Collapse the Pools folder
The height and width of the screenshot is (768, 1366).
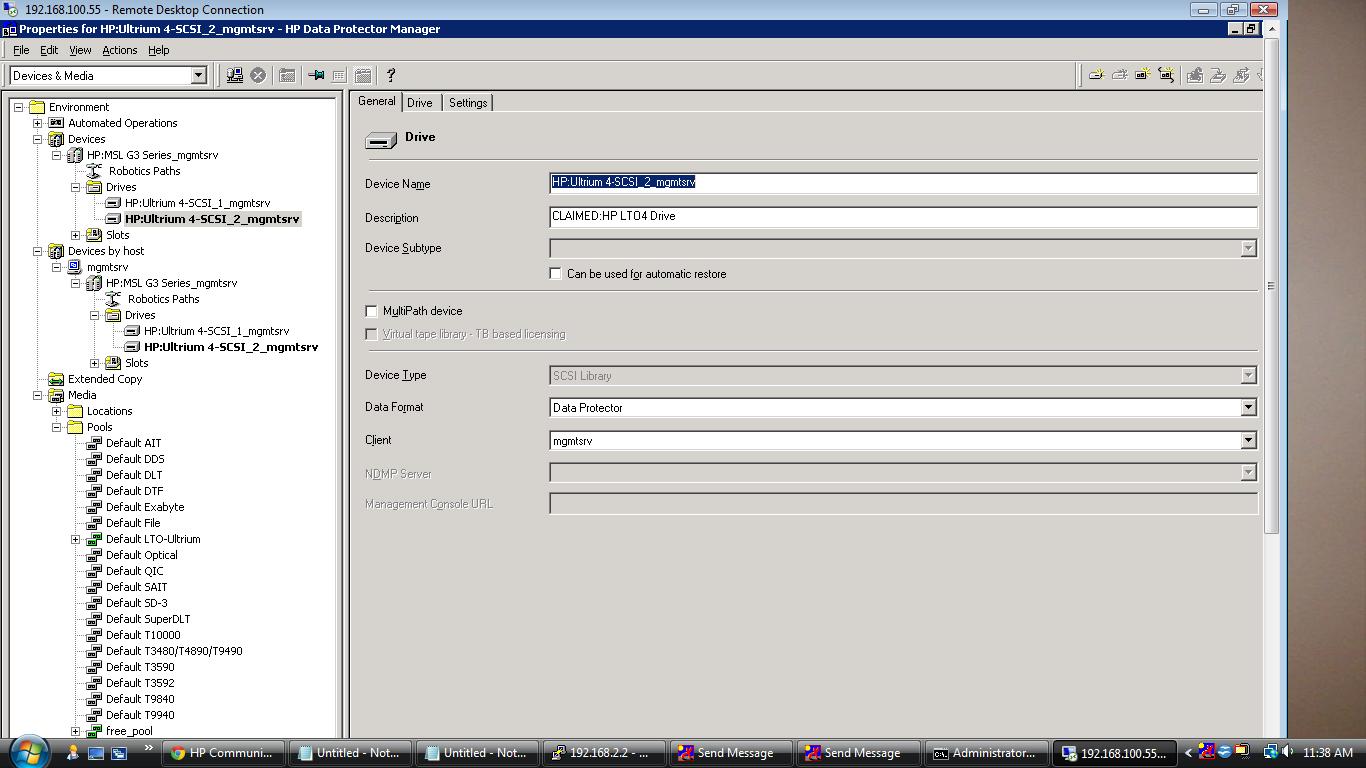pyautogui.click(x=56, y=427)
